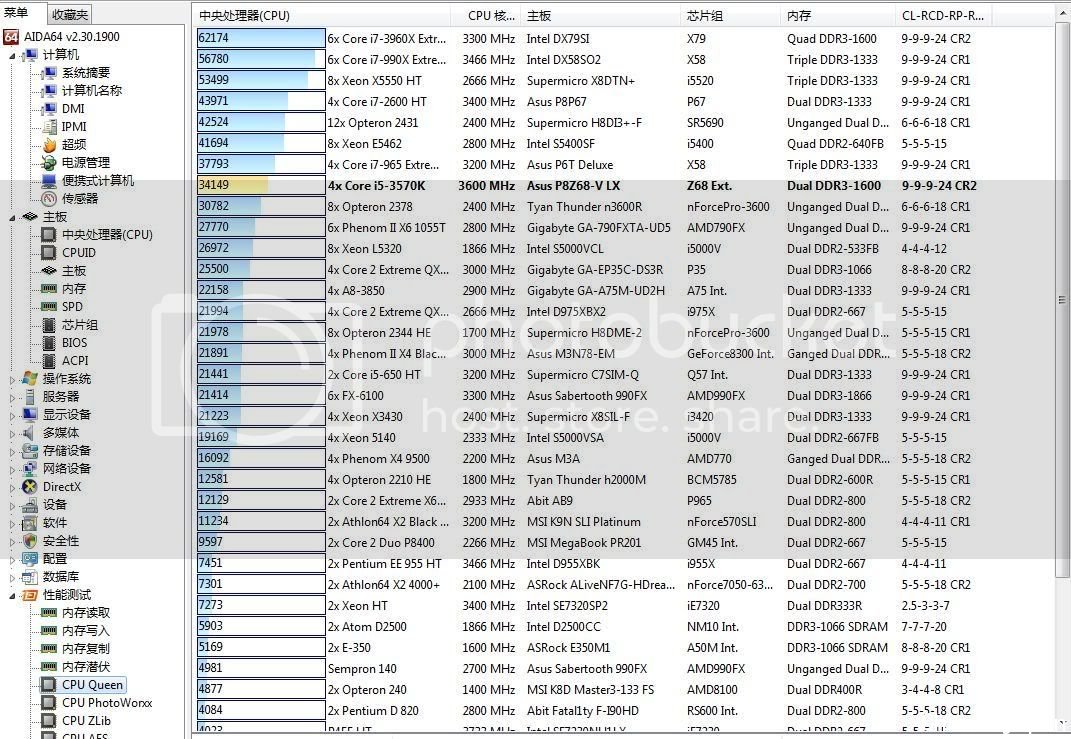Select the 网络设备 network icon
This screenshot has width=1071, height=739.
(x=30, y=469)
